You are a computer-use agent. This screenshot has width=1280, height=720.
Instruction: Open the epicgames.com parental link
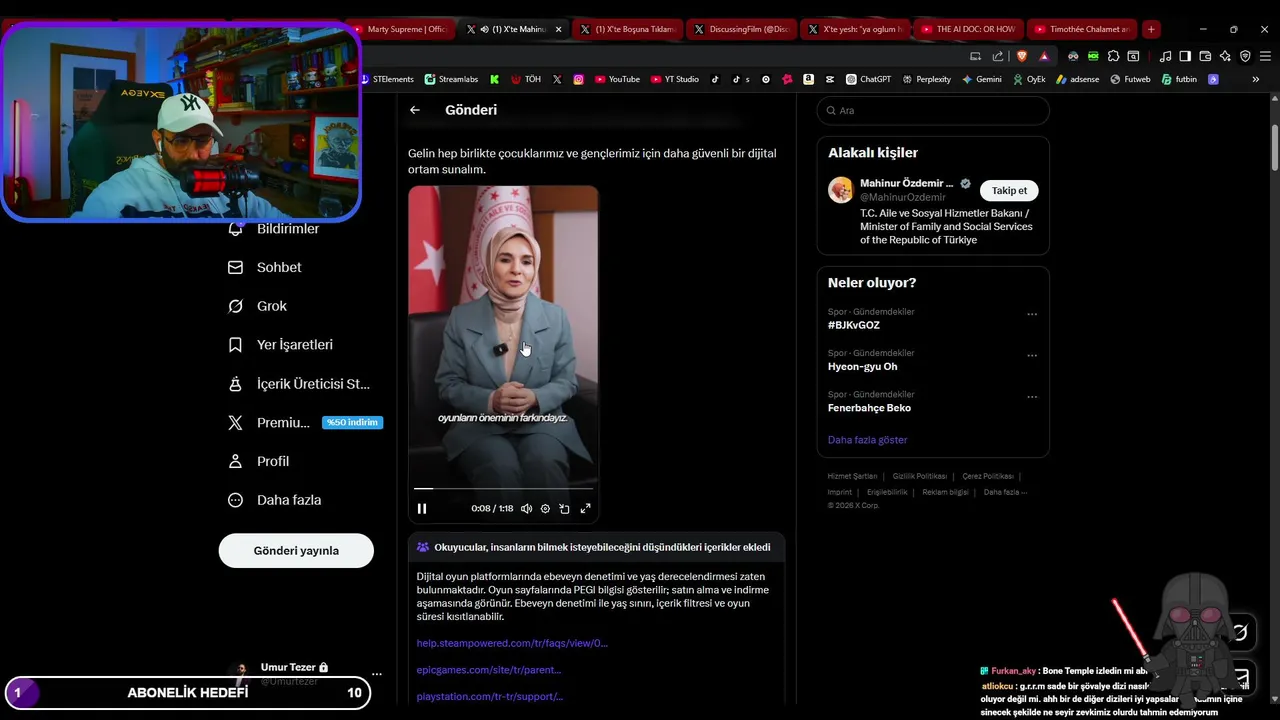pyautogui.click(x=489, y=670)
